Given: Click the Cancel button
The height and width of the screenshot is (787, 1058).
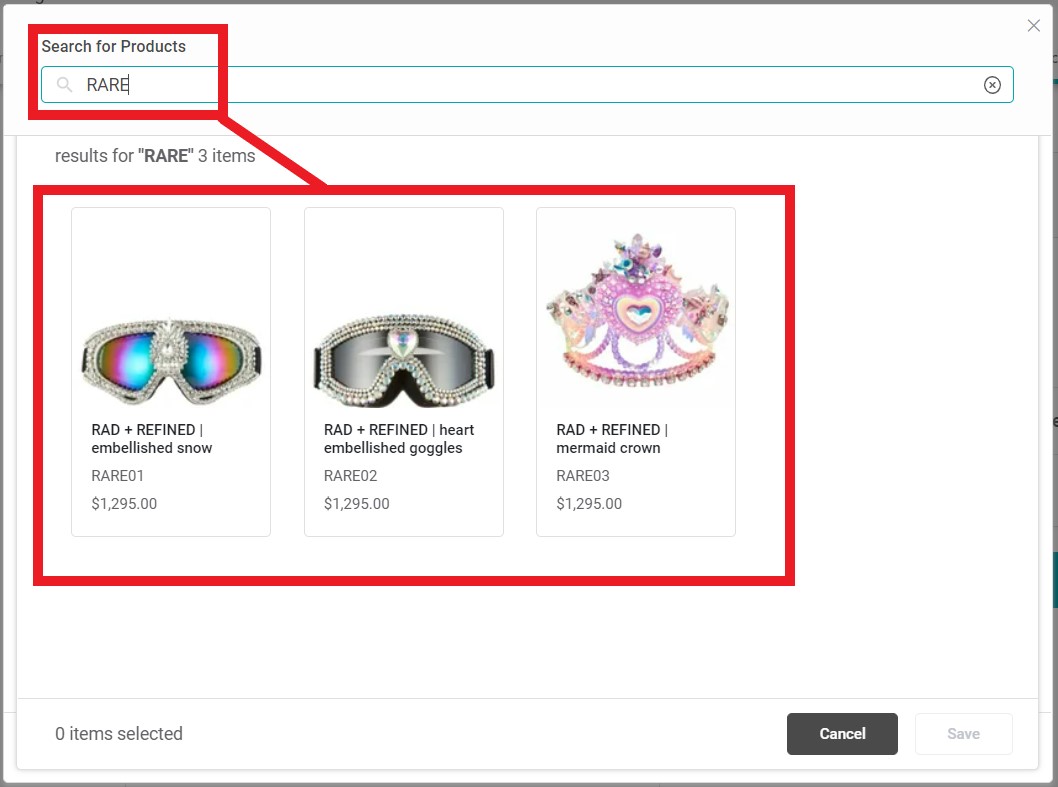Looking at the screenshot, I should [x=842, y=734].
